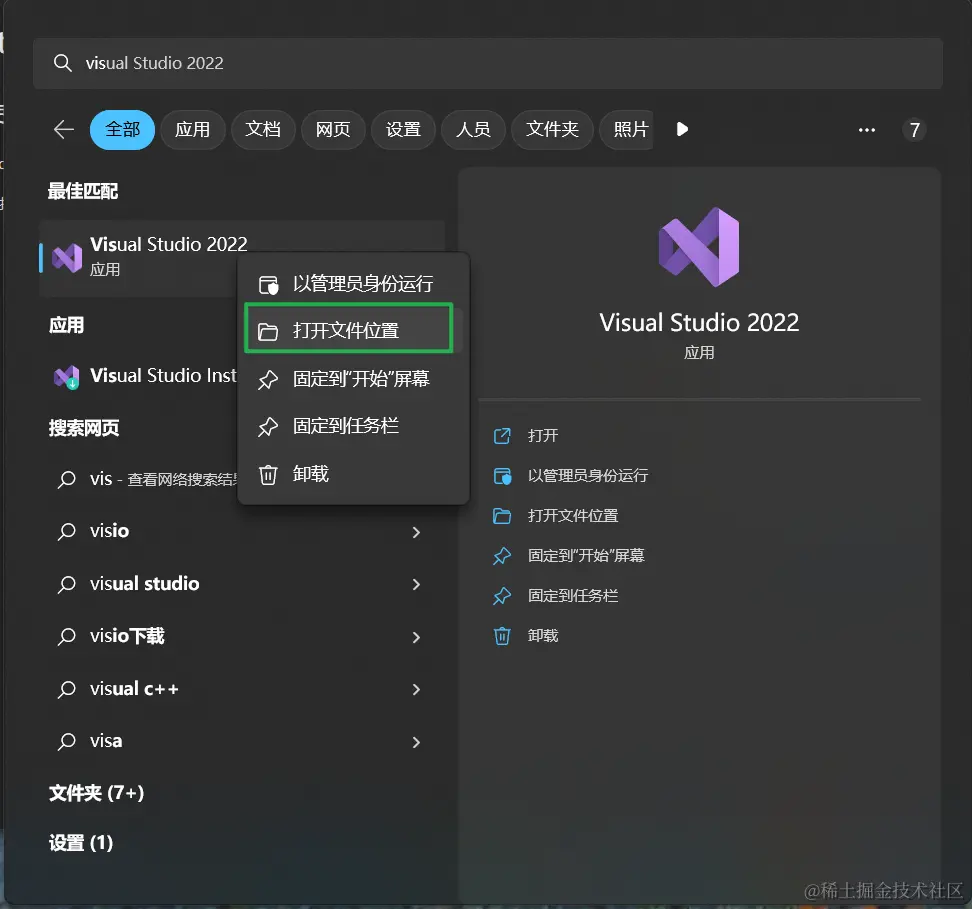
Task: Click 以管理员身份运行 in right preview pane
Action: 588,476
